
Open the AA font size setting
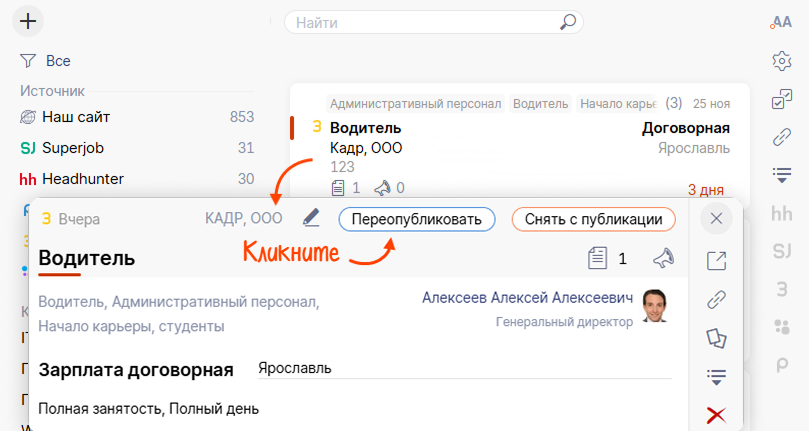pyautogui.click(x=781, y=22)
